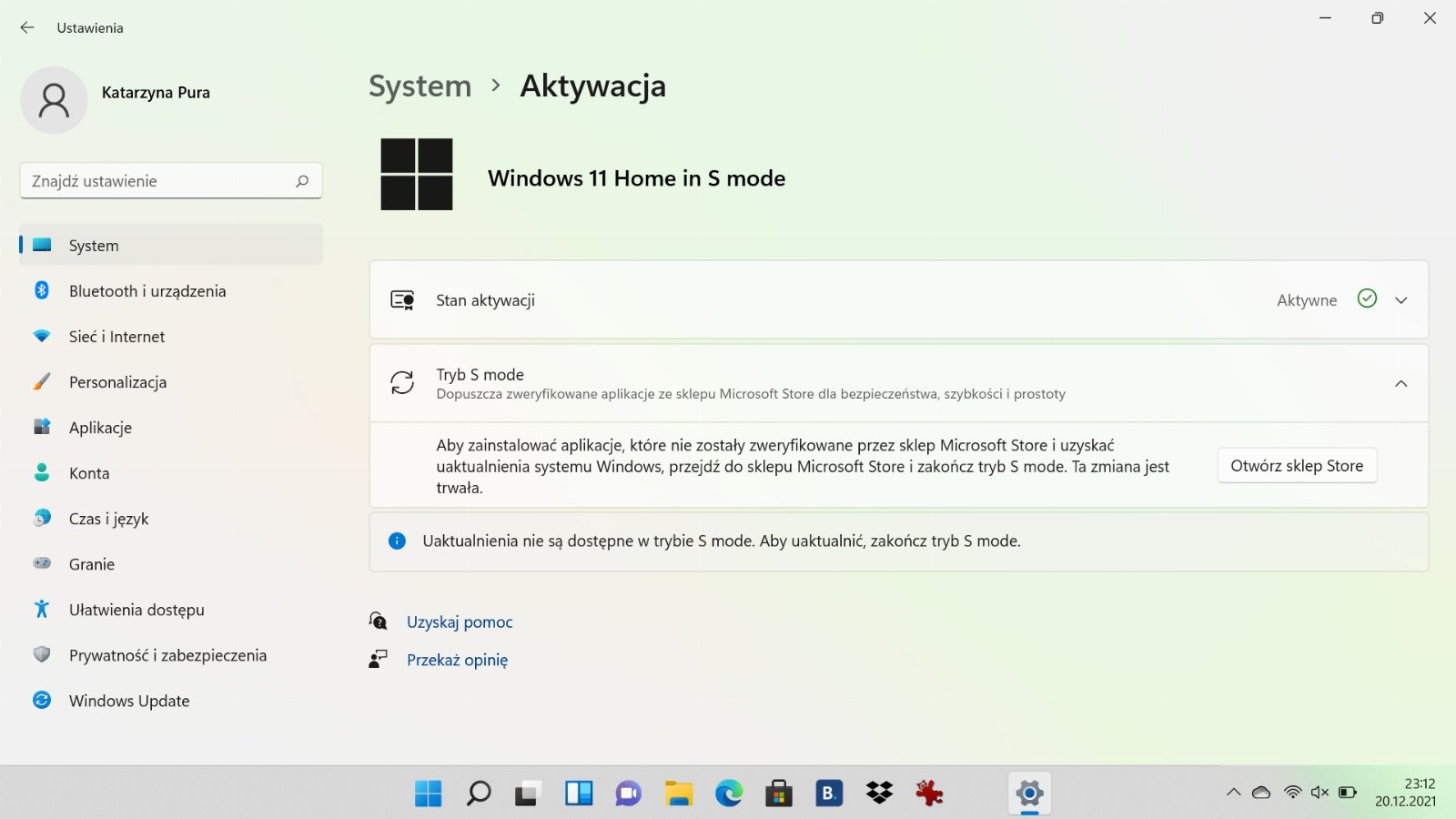The height and width of the screenshot is (819, 1456).
Task: Open the Uzyskaj pomoc link
Action: (x=460, y=622)
